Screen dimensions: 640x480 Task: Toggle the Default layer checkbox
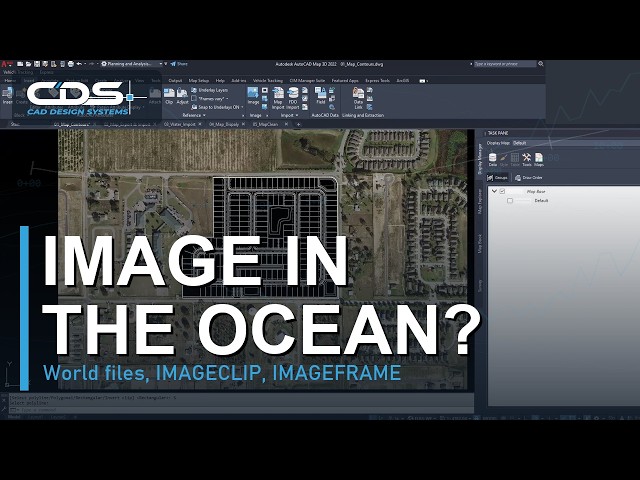point(510,200)
